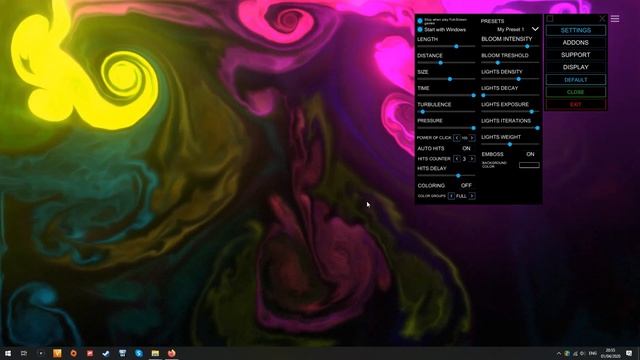This screenshot has height=360, width=640.
Task: Click the Bloom Treshold slider handle
Action: tap(498, 63)
